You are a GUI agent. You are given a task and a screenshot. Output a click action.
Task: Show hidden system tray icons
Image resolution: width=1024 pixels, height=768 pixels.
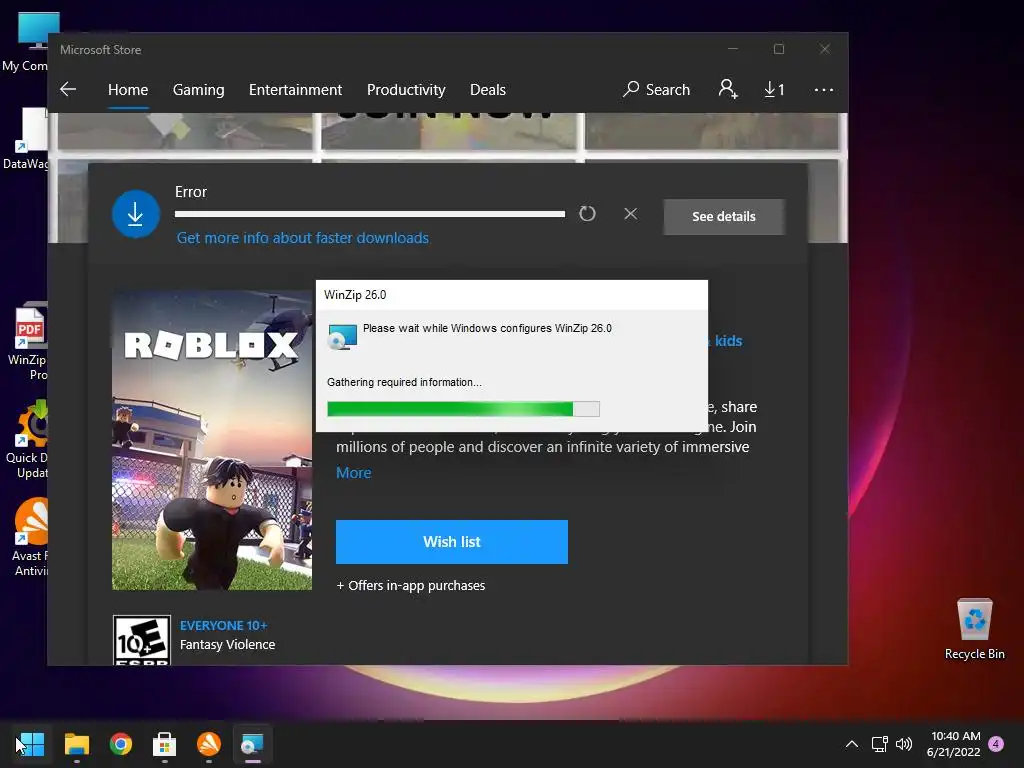tap(852, 744)
